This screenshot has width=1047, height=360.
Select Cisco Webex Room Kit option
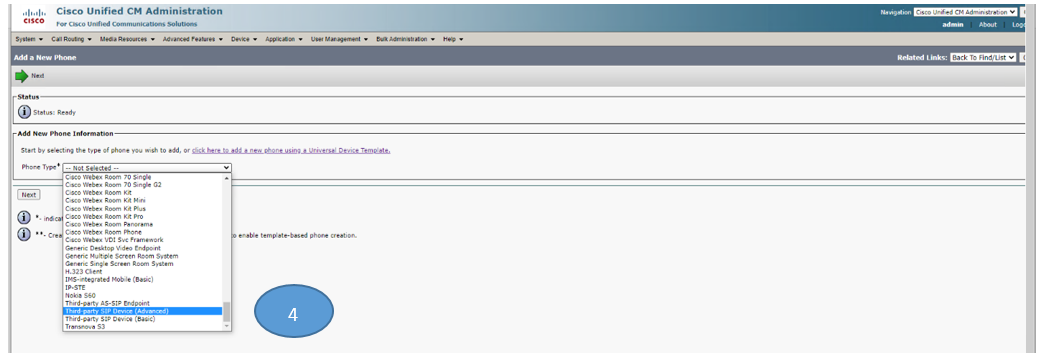click(x=142, y=192)
